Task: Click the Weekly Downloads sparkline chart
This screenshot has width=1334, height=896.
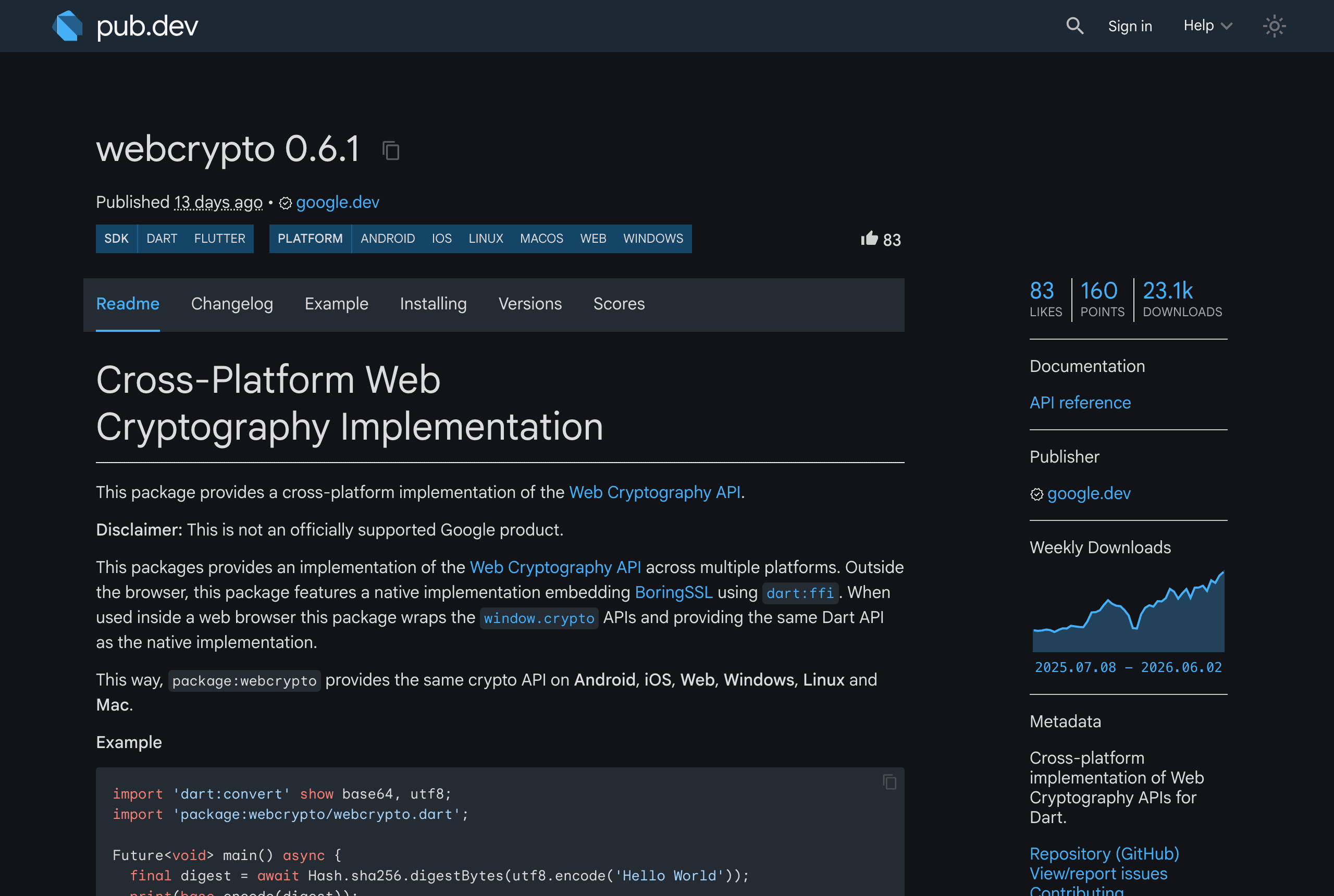Action: click(x=1128, y=611)
